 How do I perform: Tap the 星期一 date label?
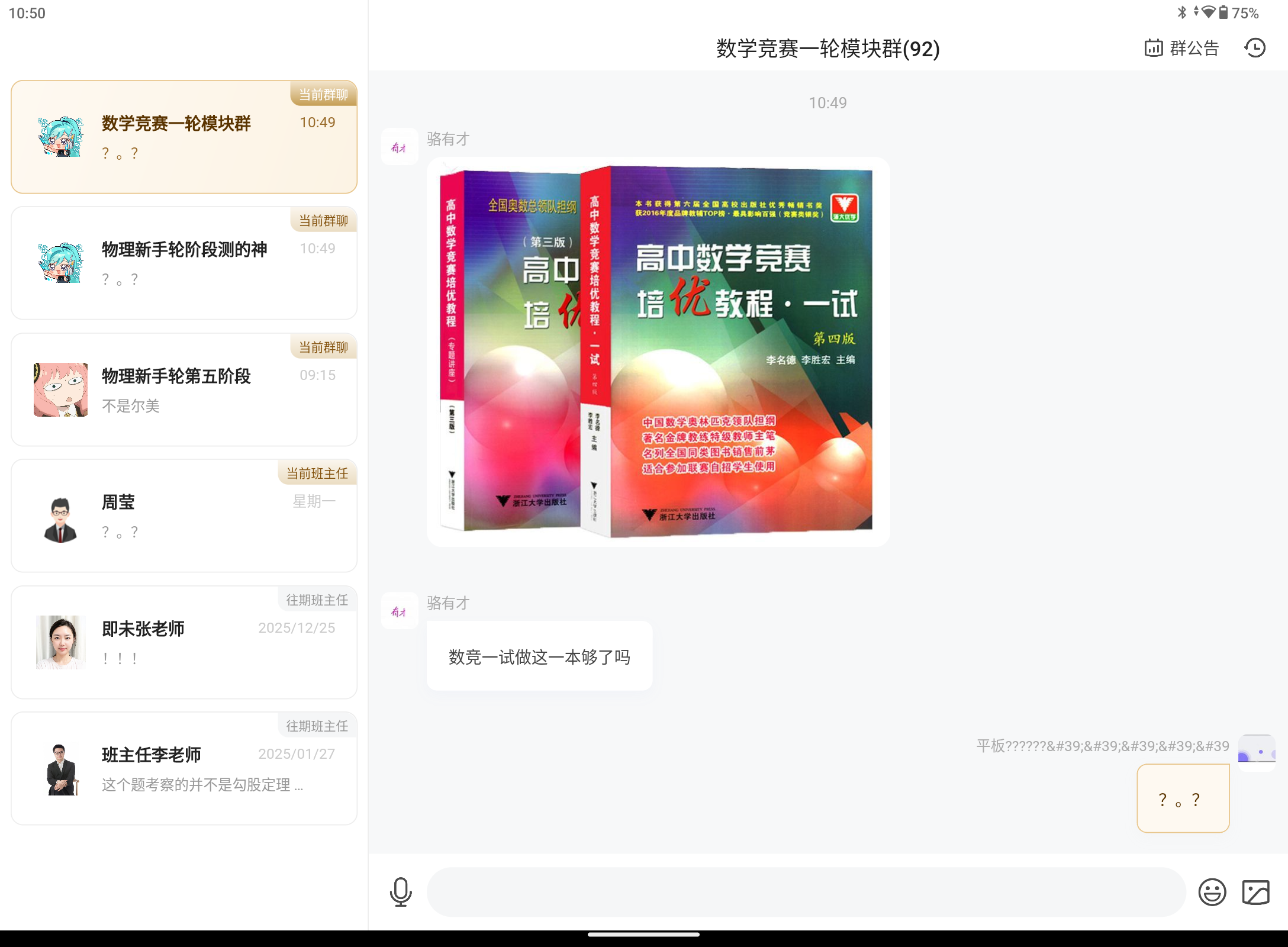click(314, 501)
